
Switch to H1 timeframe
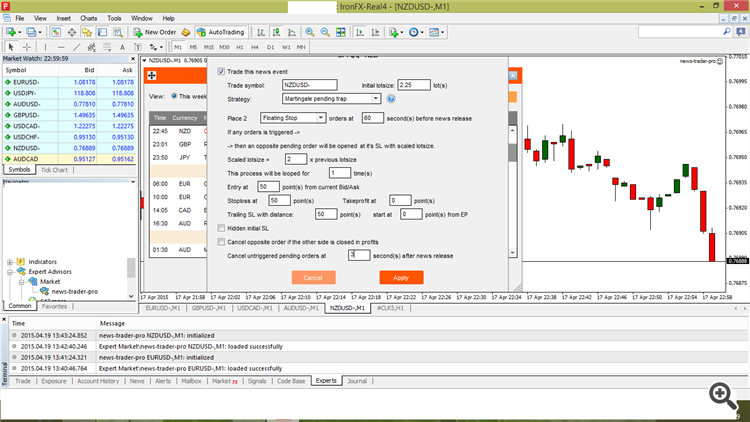click(240, 47)
